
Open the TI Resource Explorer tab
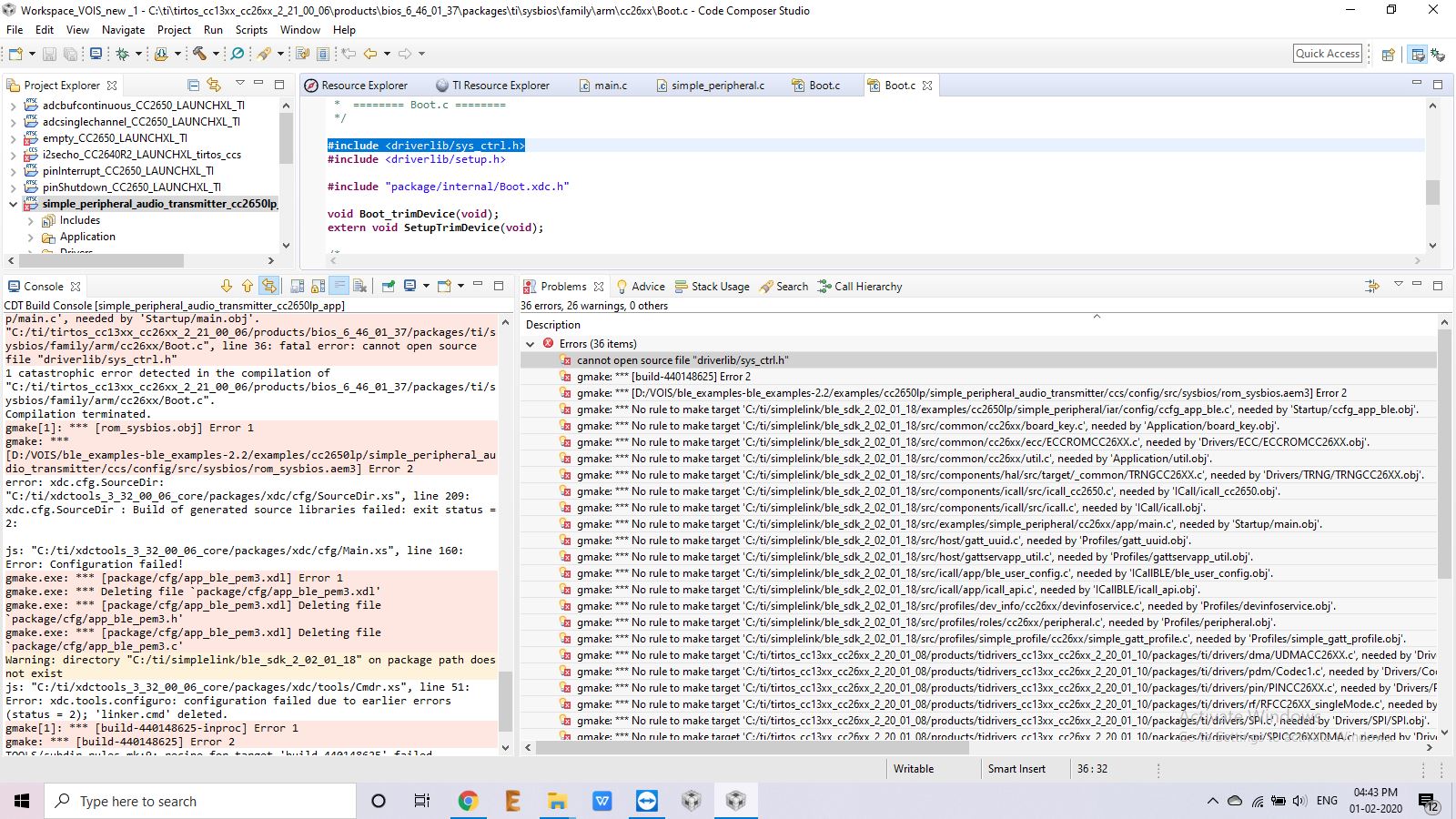point(492,86)
